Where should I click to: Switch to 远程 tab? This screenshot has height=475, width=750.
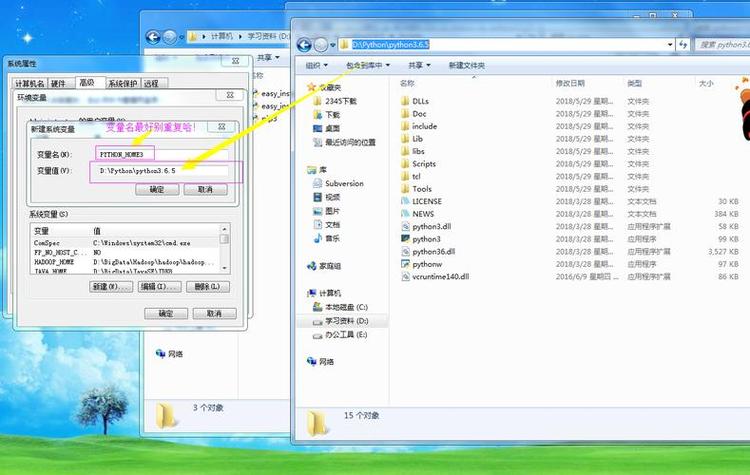(152, 83)
